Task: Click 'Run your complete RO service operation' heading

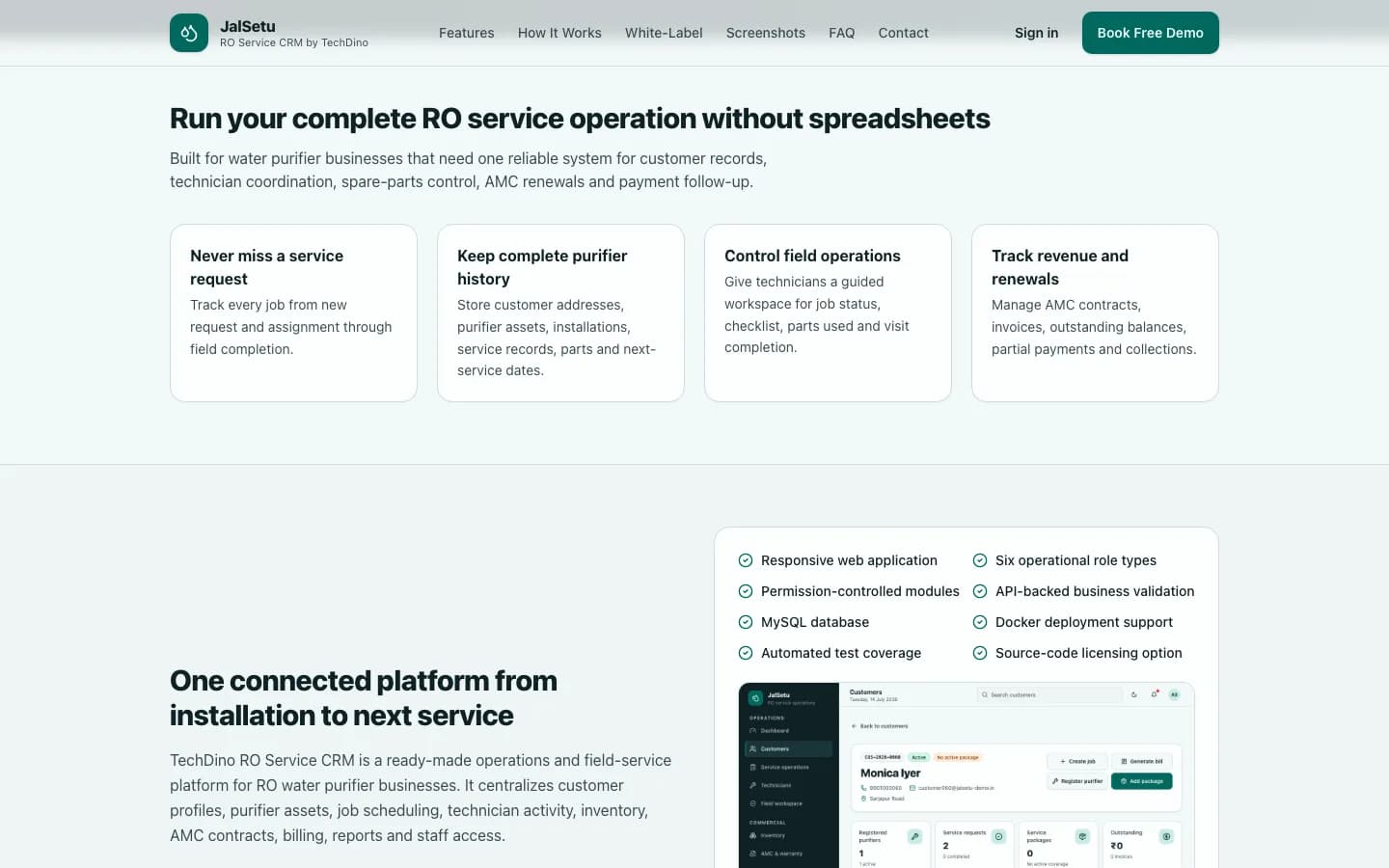Action: 580,119
